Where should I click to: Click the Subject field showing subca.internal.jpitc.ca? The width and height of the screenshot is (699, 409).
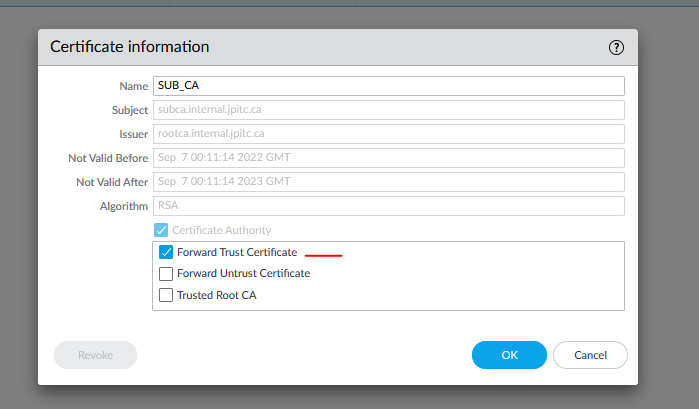pyautogui.click(x=388, y=110)
